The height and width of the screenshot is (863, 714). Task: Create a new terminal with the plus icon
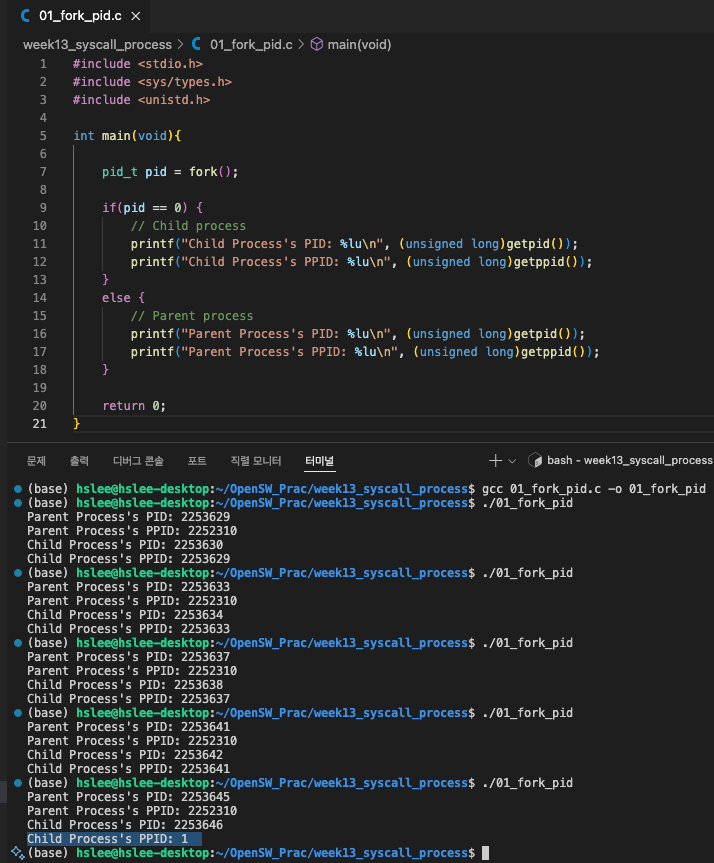point(495,461)
